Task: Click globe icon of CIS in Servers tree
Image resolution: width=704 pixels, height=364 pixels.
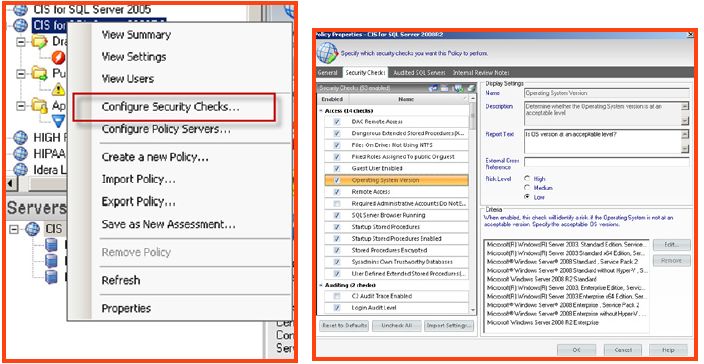Action: point(32,229)
